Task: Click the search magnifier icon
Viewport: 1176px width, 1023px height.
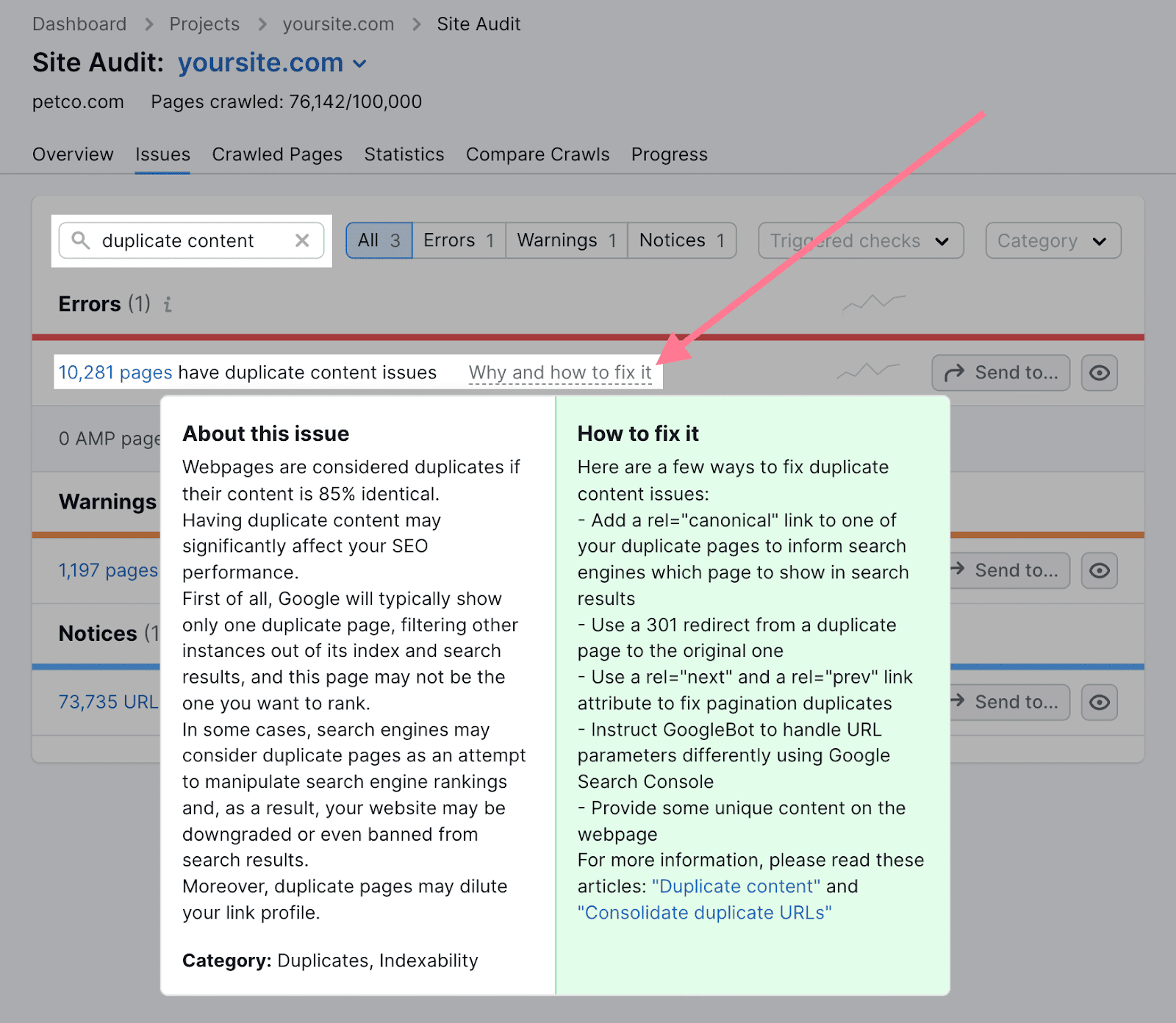Action: click(x=81, y=240)
